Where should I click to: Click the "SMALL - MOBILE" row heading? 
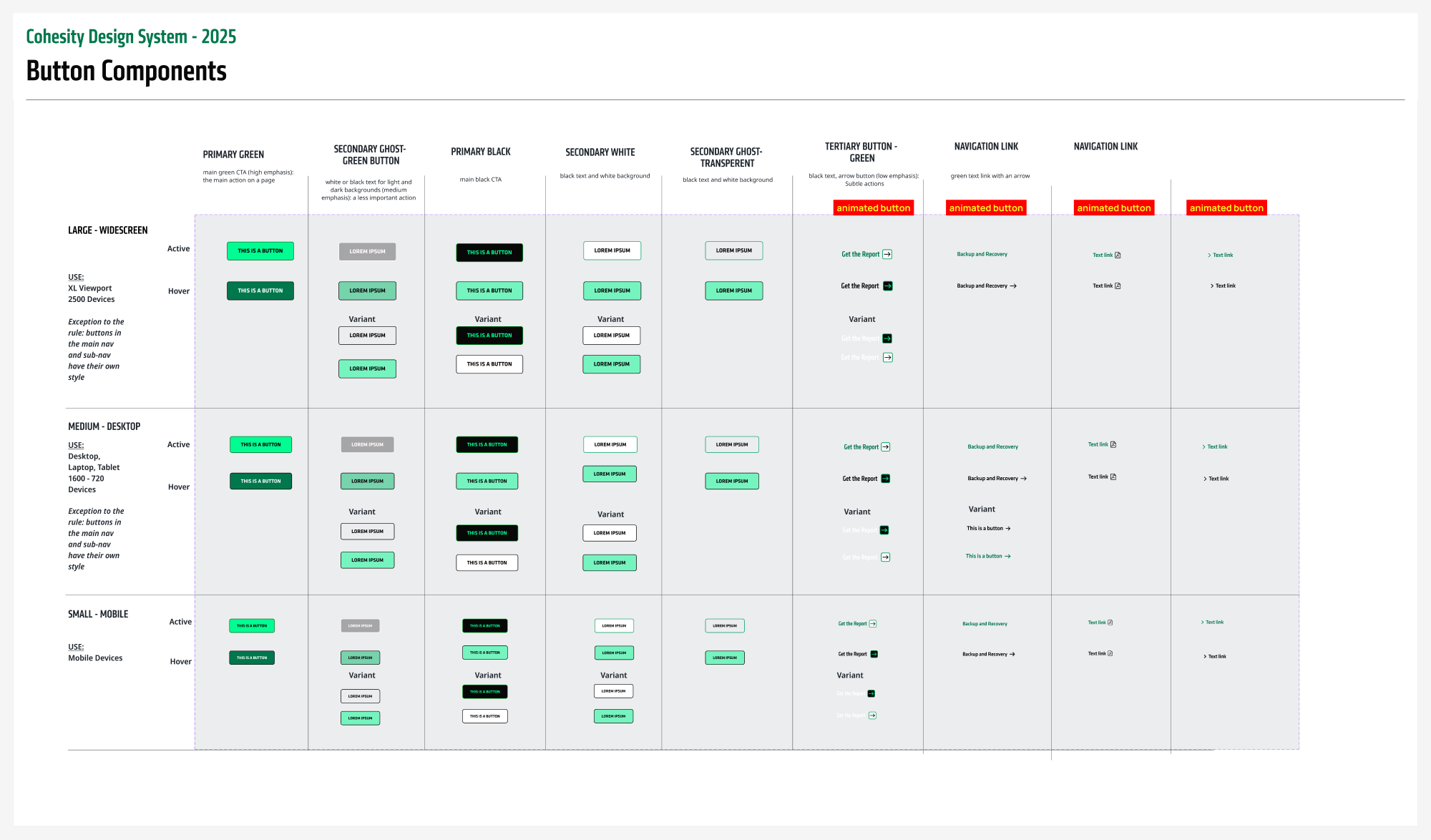coord(98,614)
